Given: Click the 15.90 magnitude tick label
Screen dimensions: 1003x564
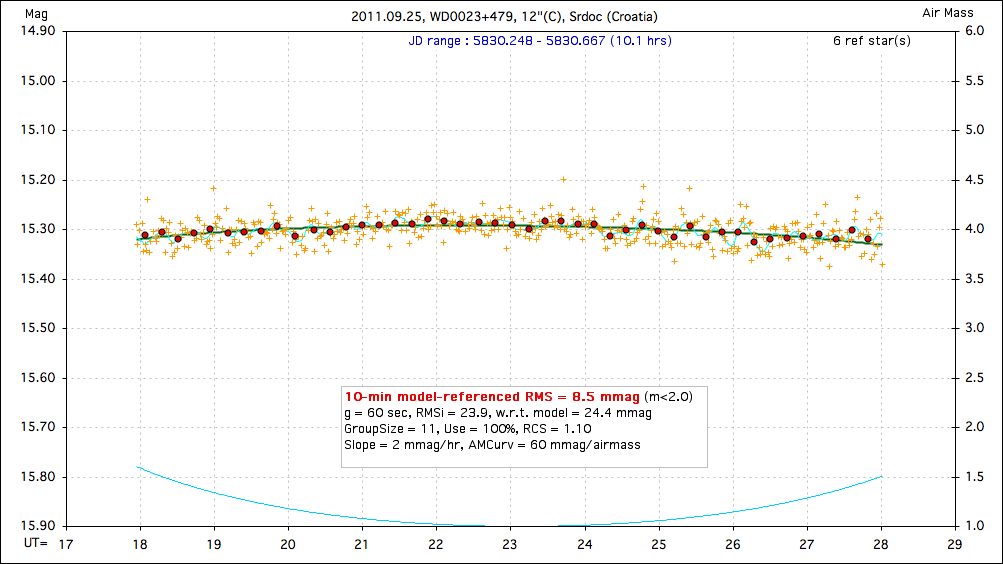Looking at the screenshot, I should coord(37,526).
